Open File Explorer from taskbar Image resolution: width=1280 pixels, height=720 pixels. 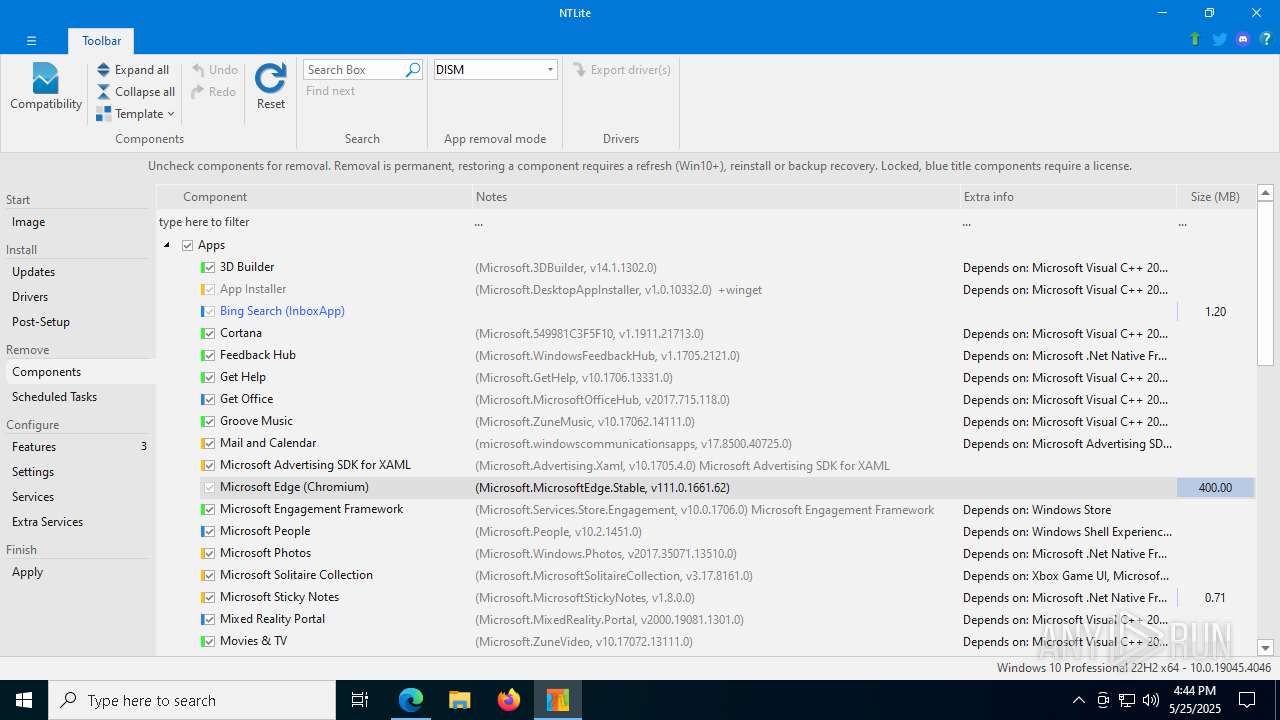(x=460, y=700)
